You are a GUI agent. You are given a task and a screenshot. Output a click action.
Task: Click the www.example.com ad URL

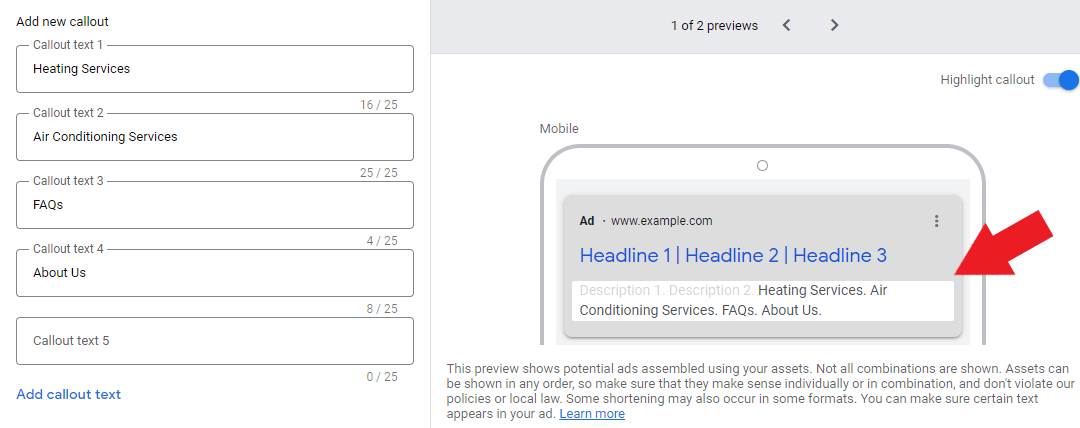pos(662,221)
